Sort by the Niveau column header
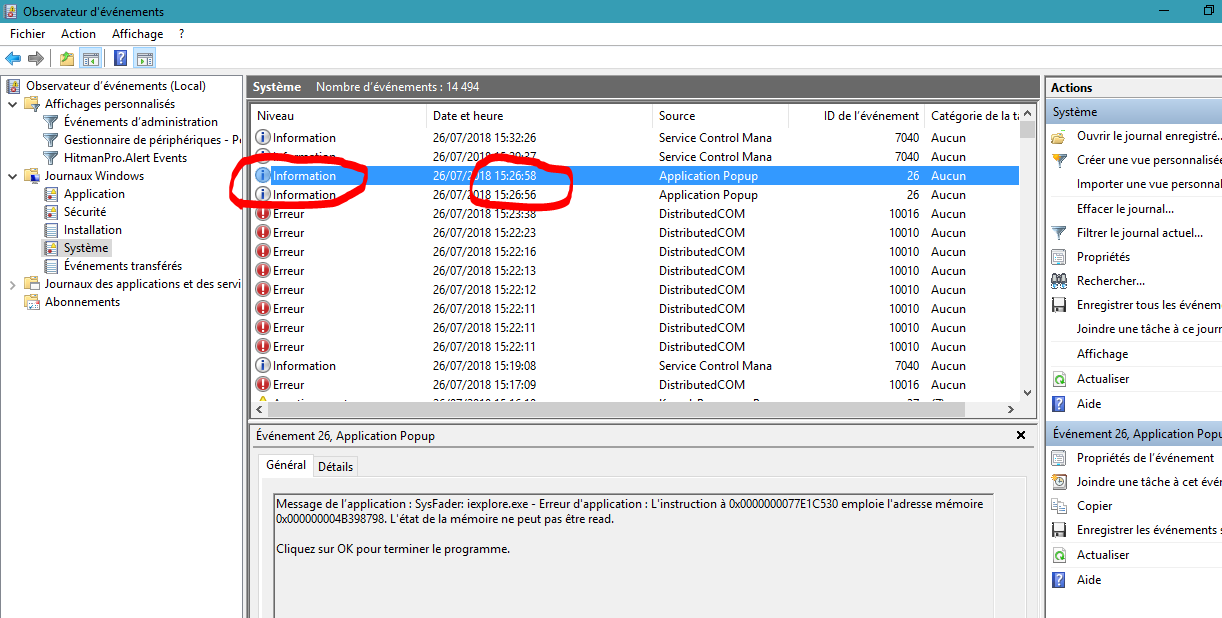Viewport: 1222px width, 618px height. coord(338,116)
